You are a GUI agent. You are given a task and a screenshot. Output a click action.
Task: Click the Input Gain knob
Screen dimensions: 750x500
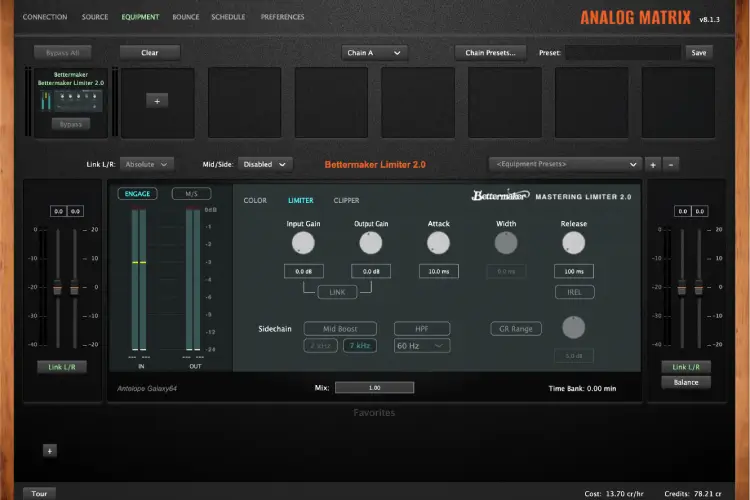click(x=303, y=242)
